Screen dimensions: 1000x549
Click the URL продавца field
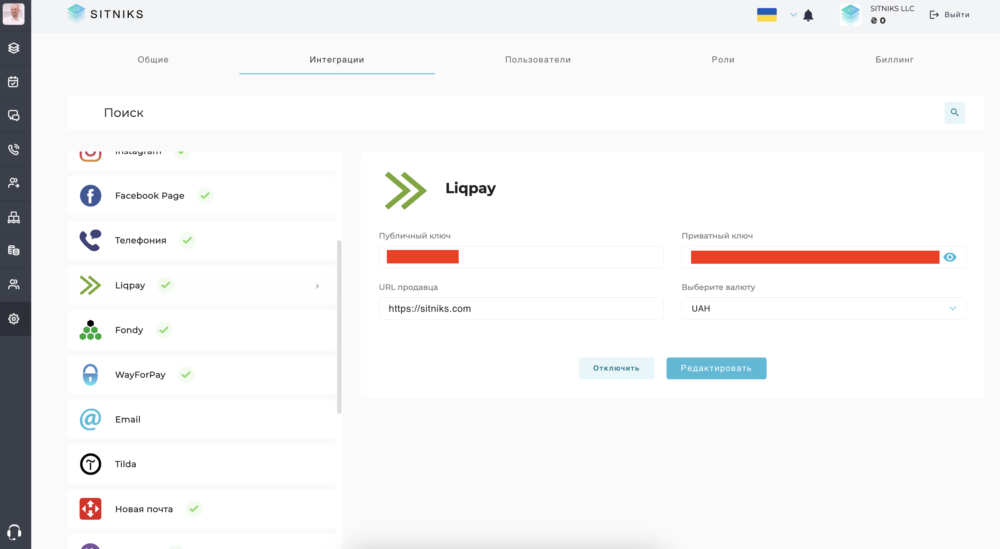tap(521, 309)
